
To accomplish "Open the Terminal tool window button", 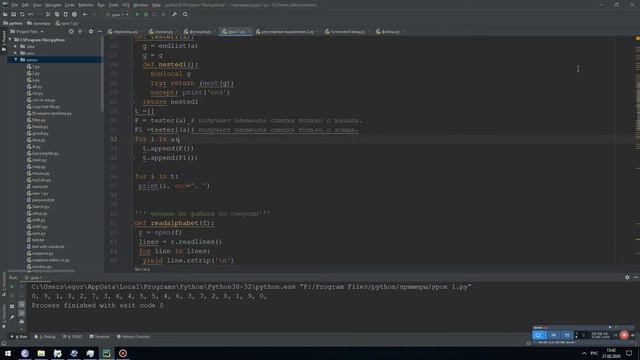I will [100, 337].
